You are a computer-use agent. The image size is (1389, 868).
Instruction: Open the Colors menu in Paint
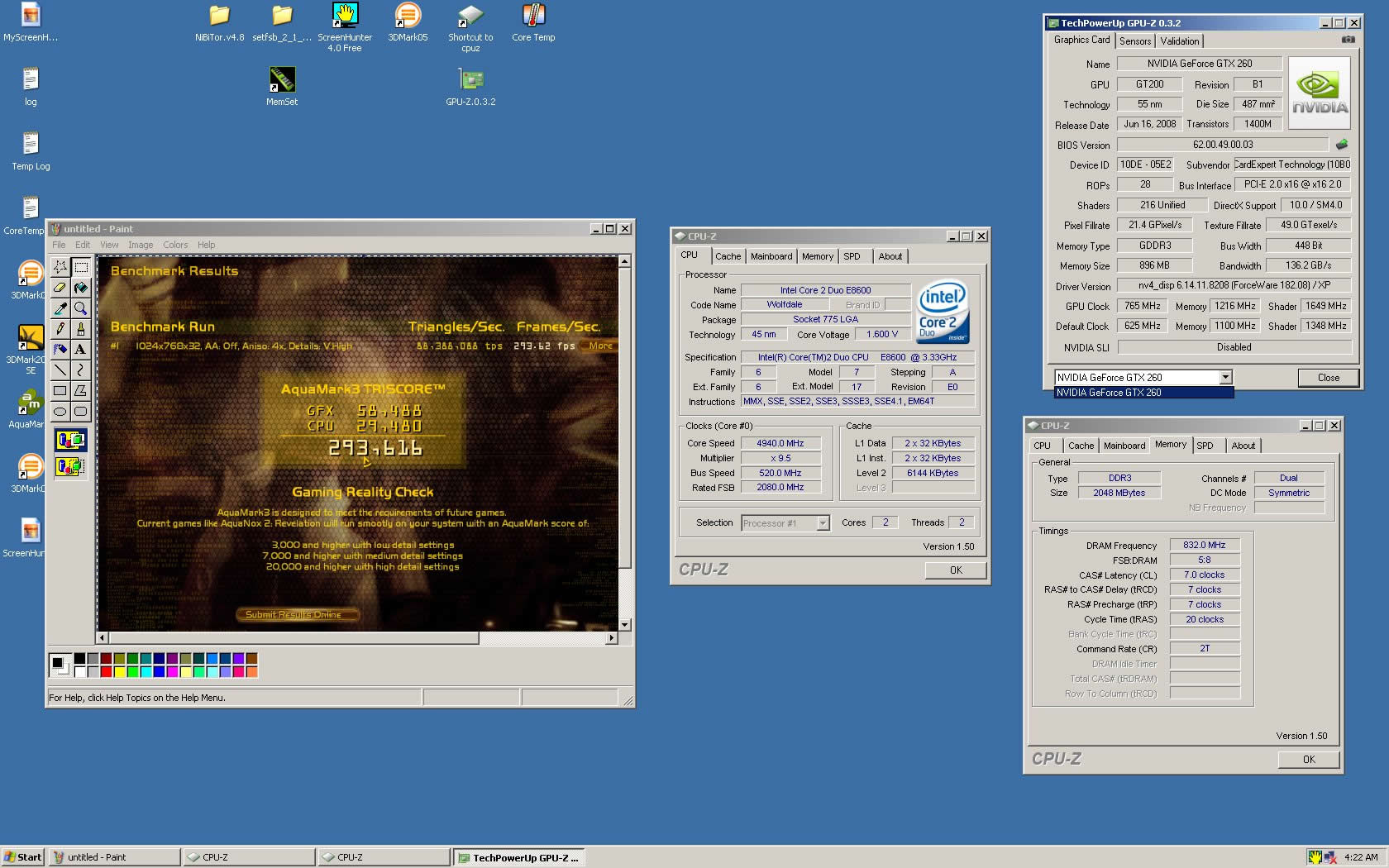[x=175, y=245]
